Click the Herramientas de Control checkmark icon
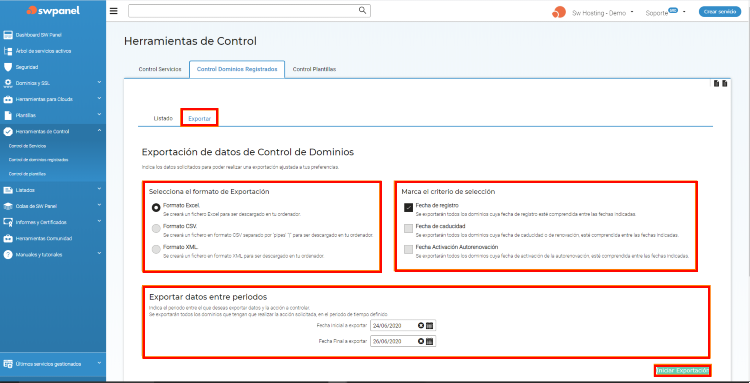The height and width of the screenshot is (383, 750). tap(8, 131)
